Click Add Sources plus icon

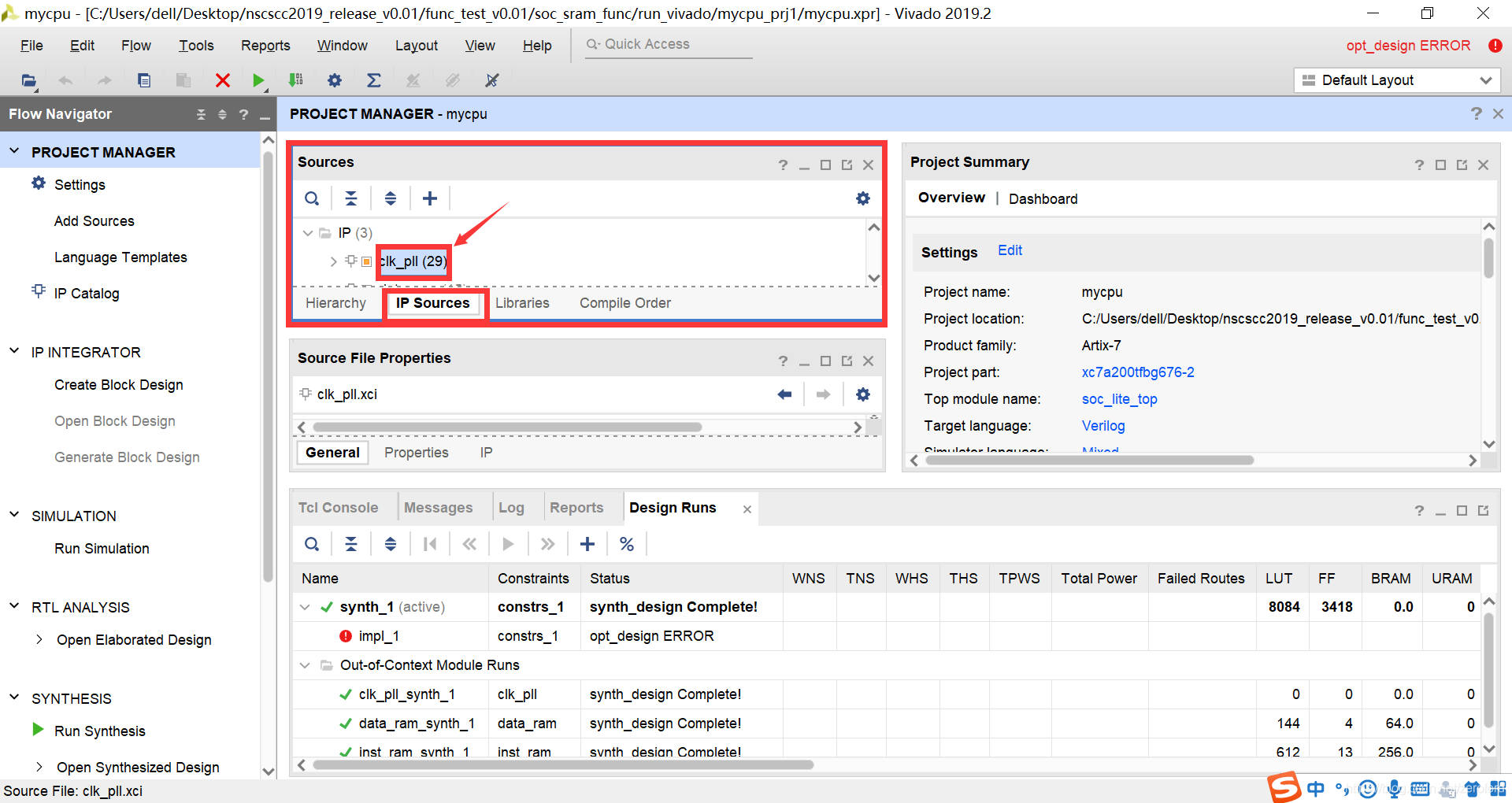430,198
